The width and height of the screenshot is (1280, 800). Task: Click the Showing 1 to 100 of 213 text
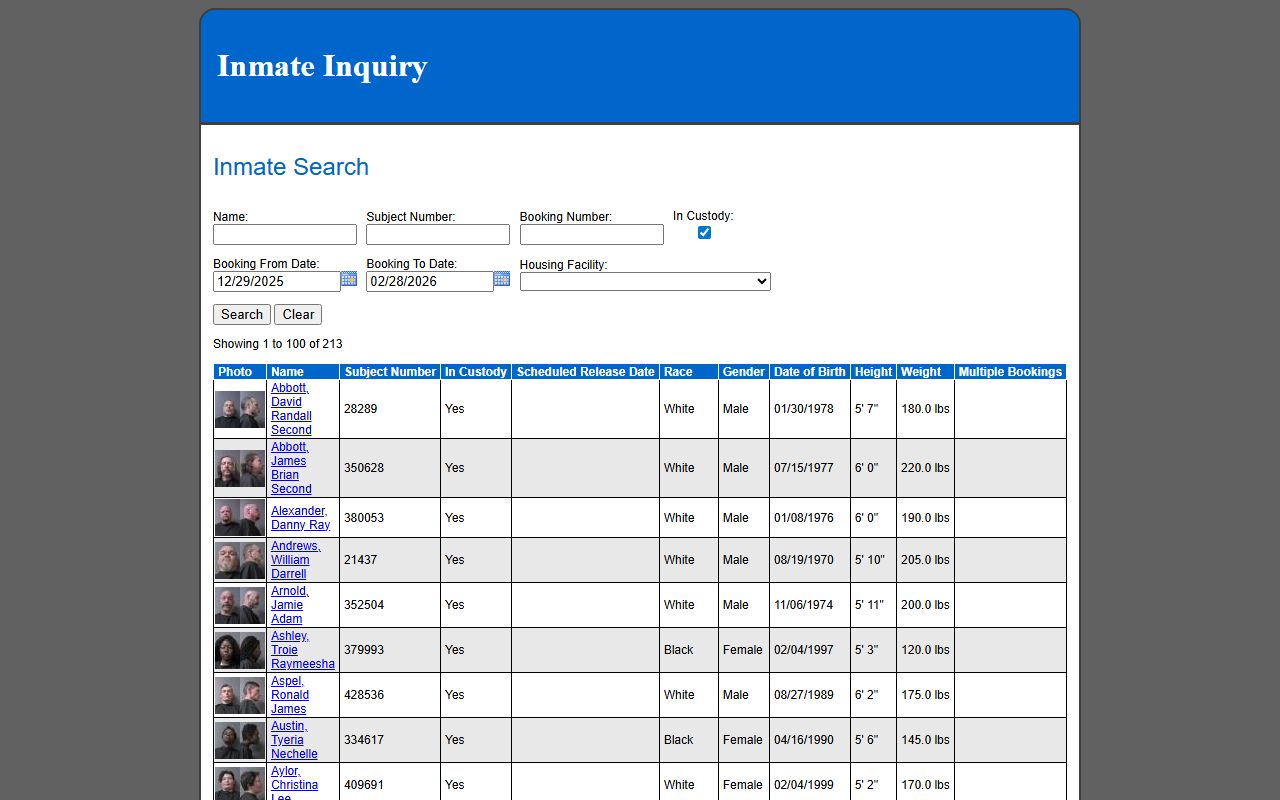pos(278,344)
